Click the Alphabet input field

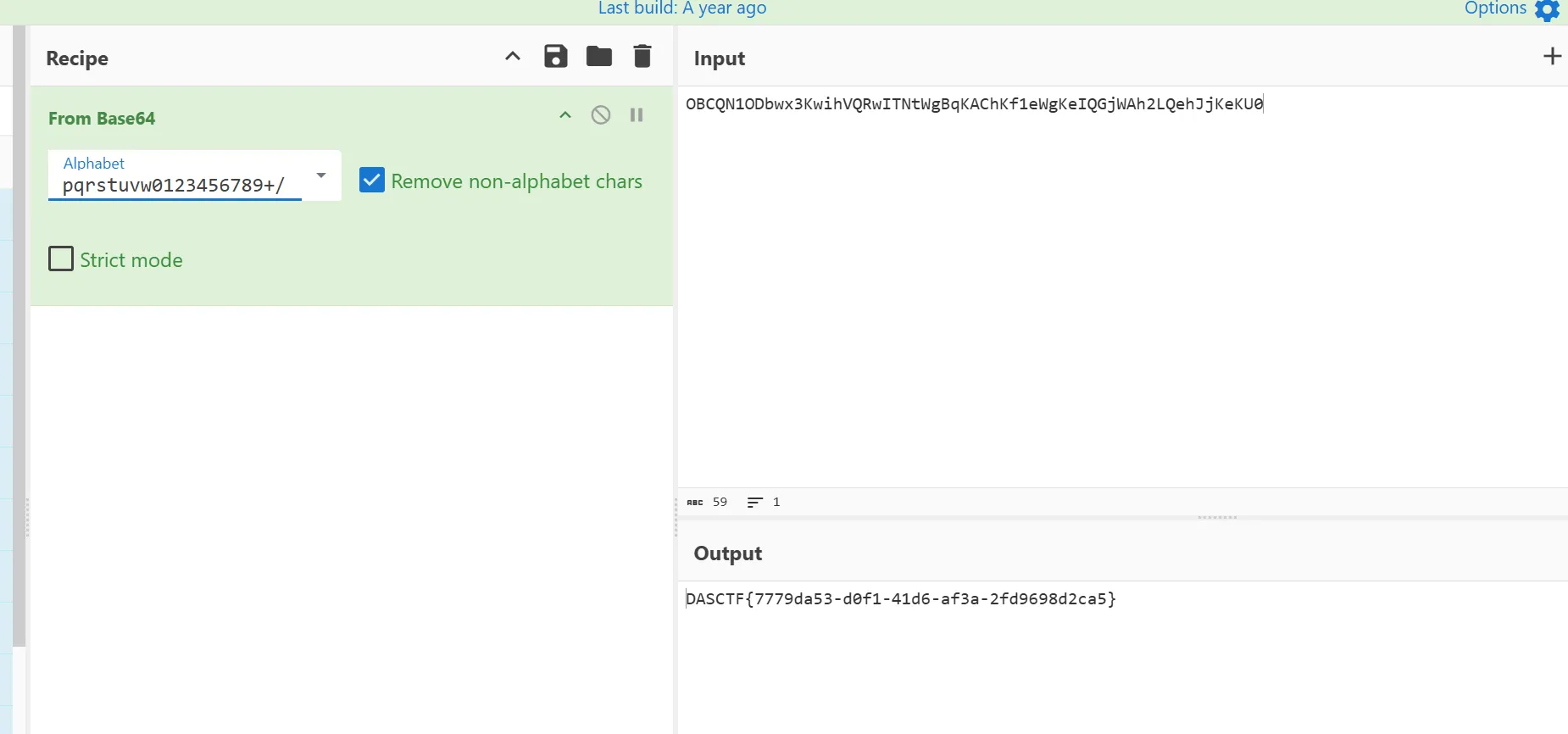point(174,185)
